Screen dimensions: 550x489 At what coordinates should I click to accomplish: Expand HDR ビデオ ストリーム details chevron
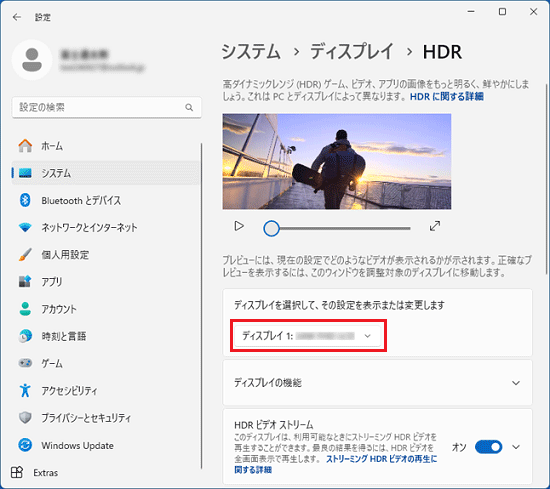click(516, 447)
